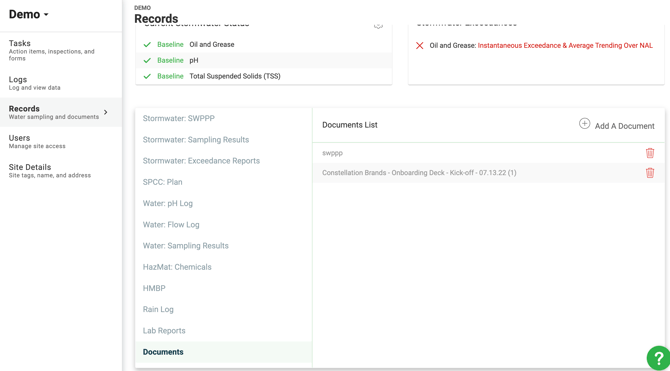
Task: Click the plus circle Add A Document icon
Action: coord(584,124)
